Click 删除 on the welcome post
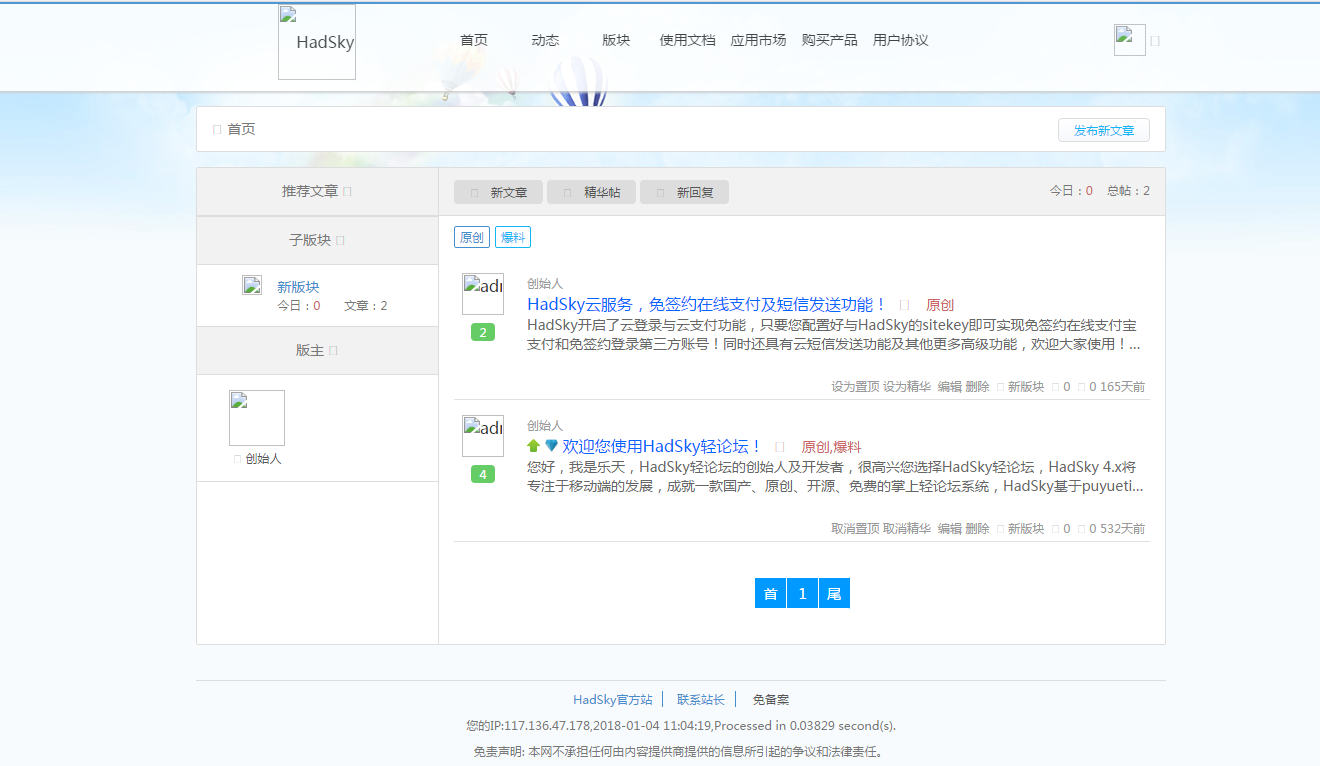Image resolution: width=1320 pixels, height=766 pixels. point(977,529)
